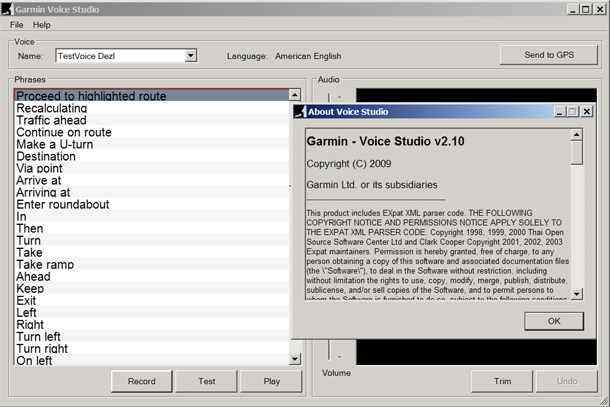Click the Play button
Image resolution: width=610 pixels, height=407 pixels.
tap(271, 381)
